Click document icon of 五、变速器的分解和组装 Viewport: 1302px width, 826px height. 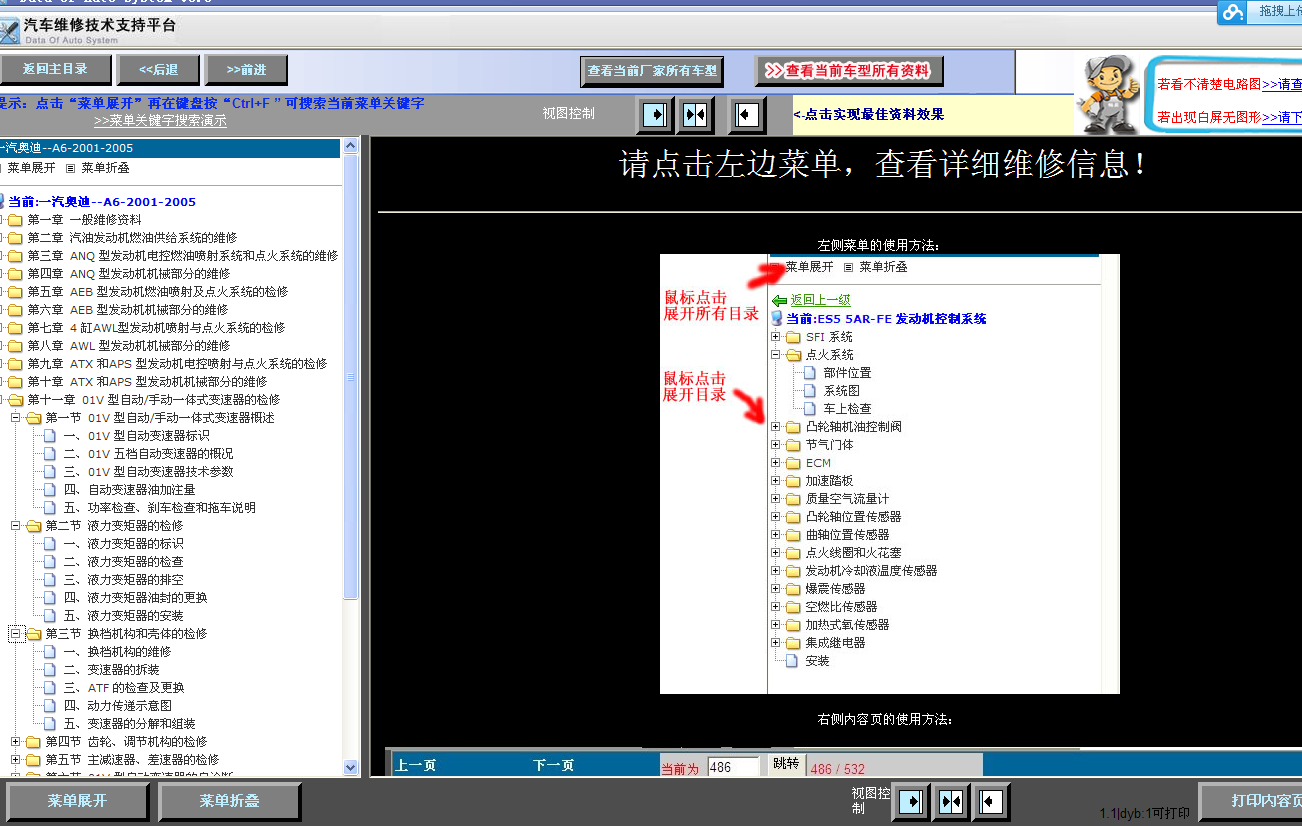coord(50,724)
